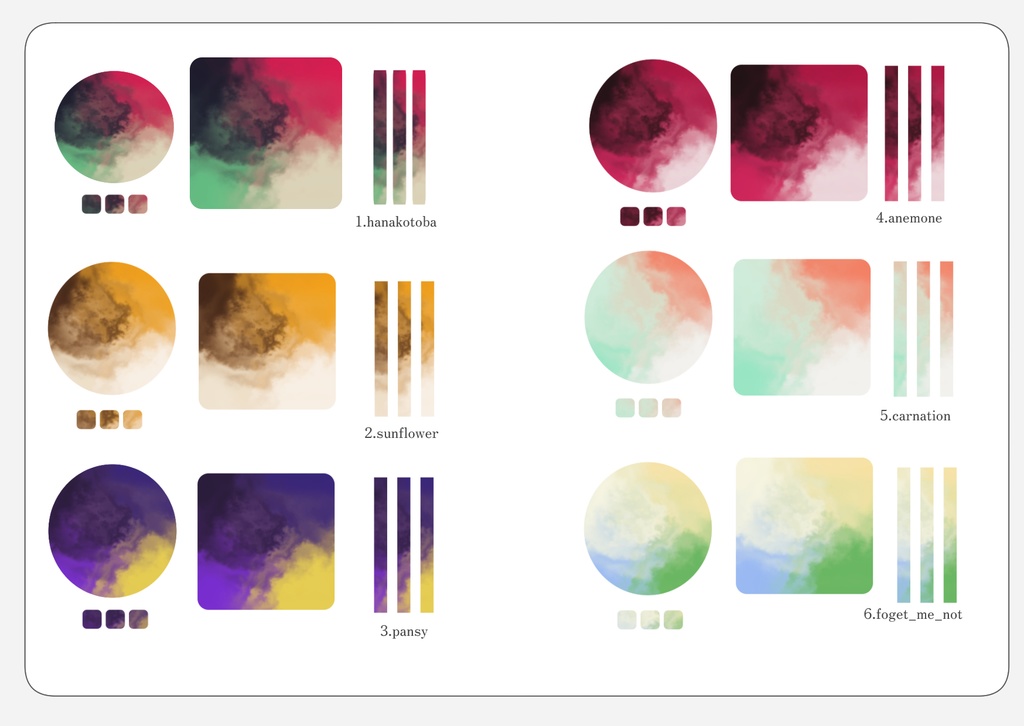This screenshot has width=1024, height=726.
Task: Select the middle brown swatch under sunflower circle
Action: 109,419
